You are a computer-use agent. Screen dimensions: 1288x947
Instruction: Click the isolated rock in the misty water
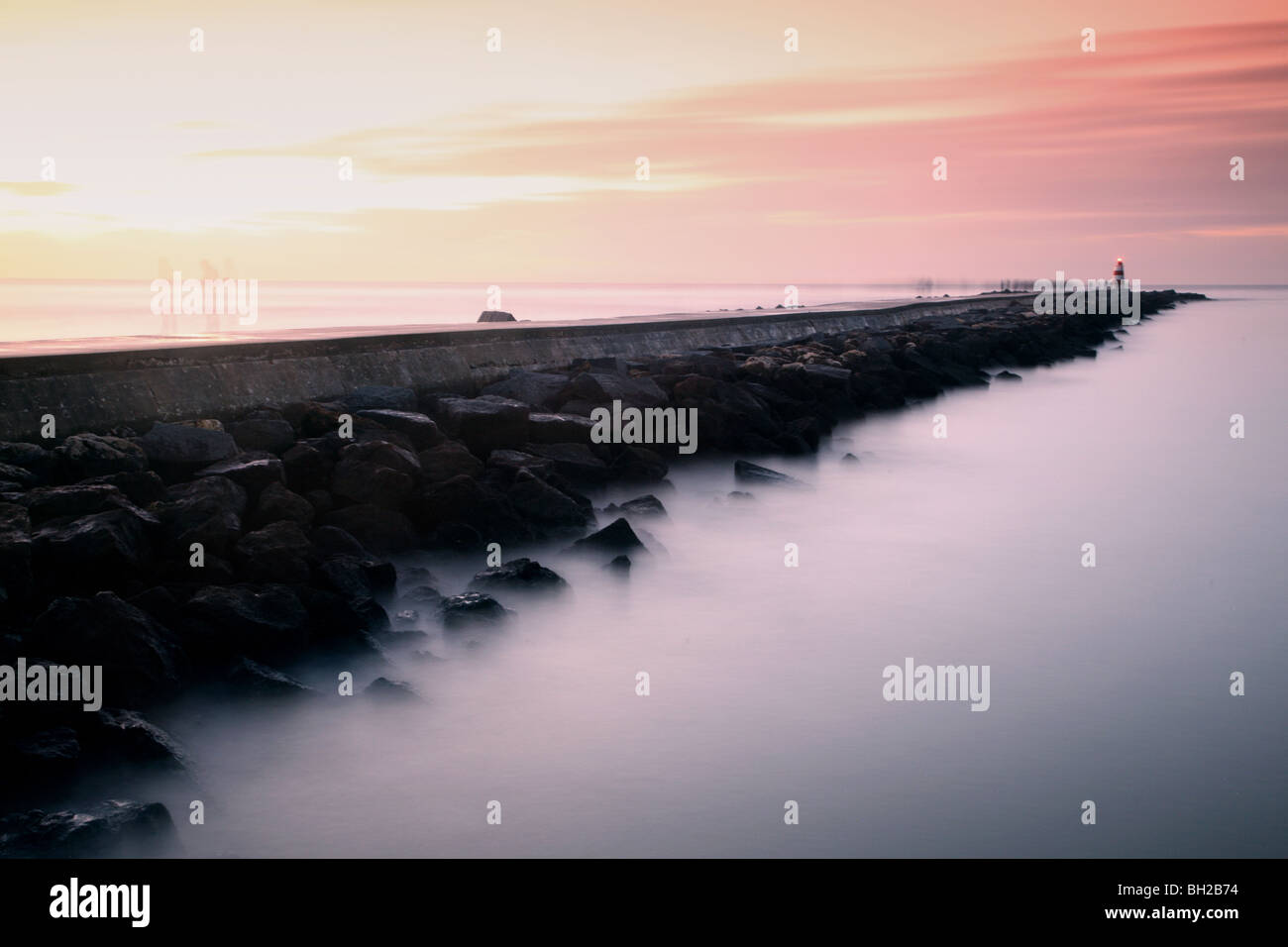click(761, 473)
